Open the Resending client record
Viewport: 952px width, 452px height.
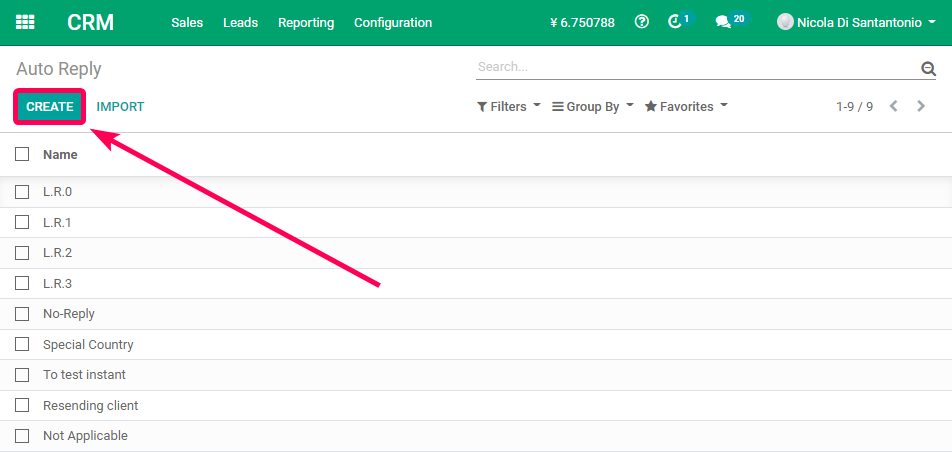pyautogui.click(x=90, y=405)
